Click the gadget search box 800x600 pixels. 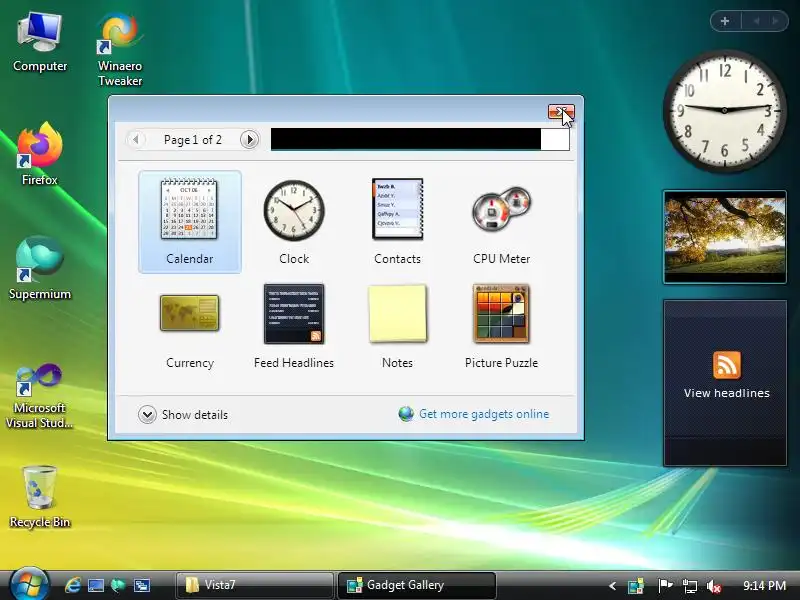tap(420, 139)
